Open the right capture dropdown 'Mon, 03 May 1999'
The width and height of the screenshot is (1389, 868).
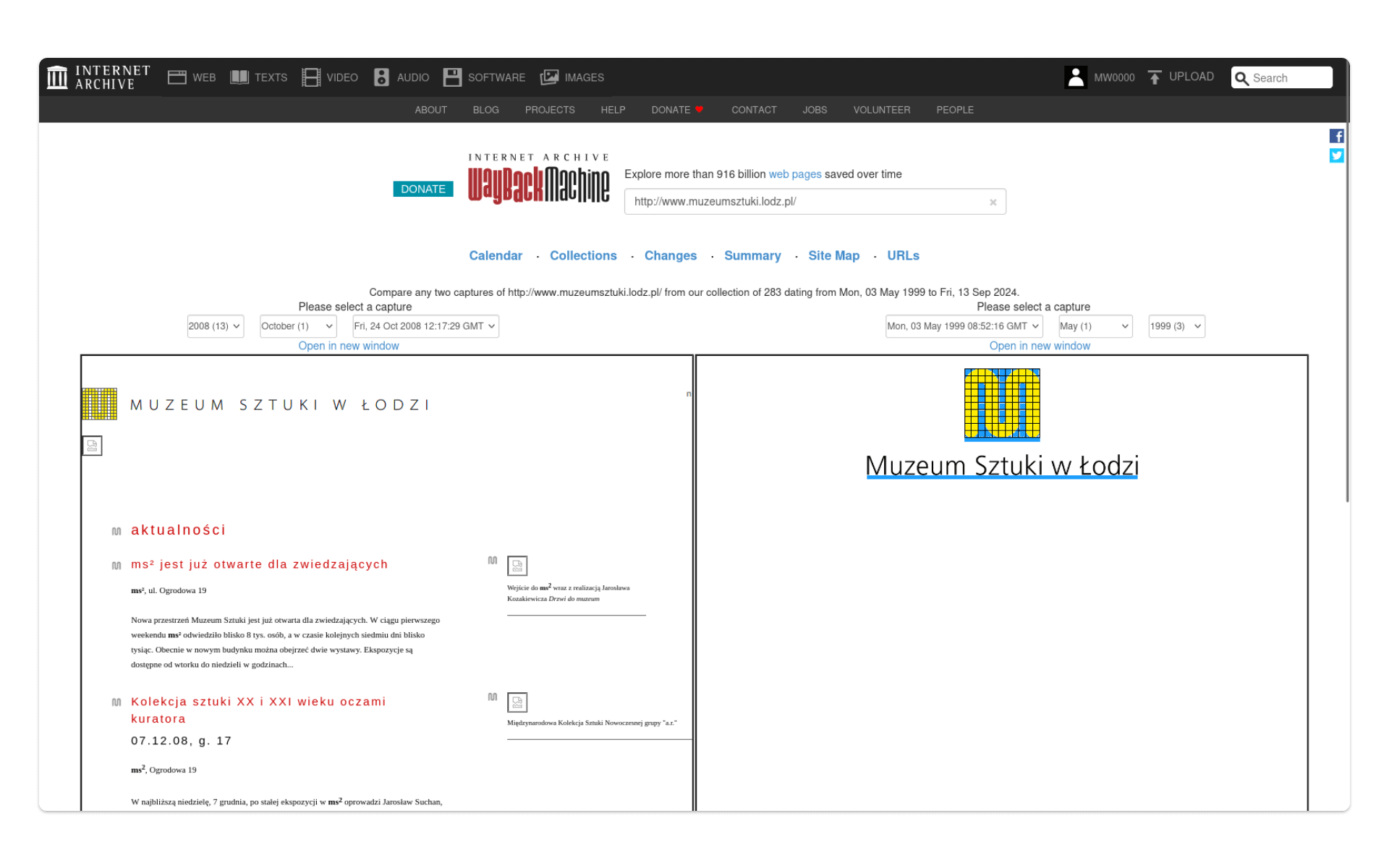point(964,326)
